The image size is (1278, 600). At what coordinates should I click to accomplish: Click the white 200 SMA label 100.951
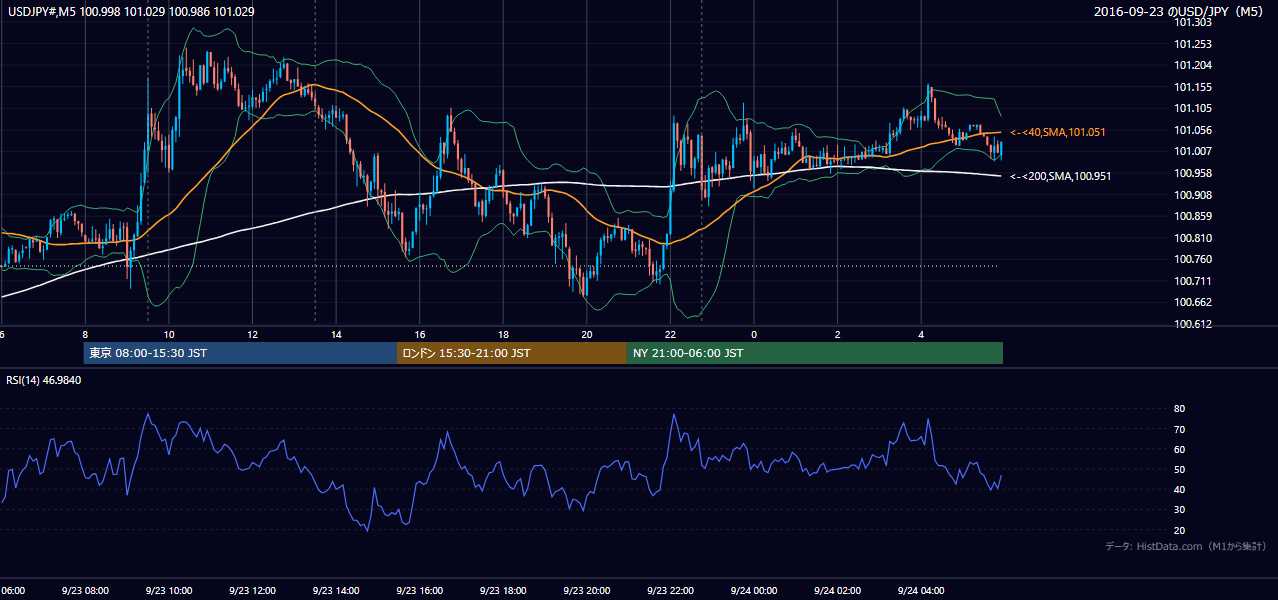(1060, 176)
